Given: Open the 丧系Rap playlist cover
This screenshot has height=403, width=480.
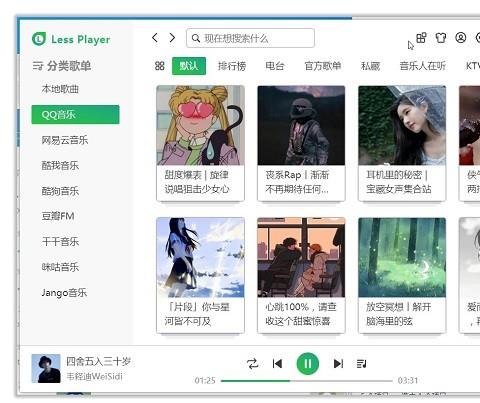Looking at the screenshot, I should pos(301,125).
